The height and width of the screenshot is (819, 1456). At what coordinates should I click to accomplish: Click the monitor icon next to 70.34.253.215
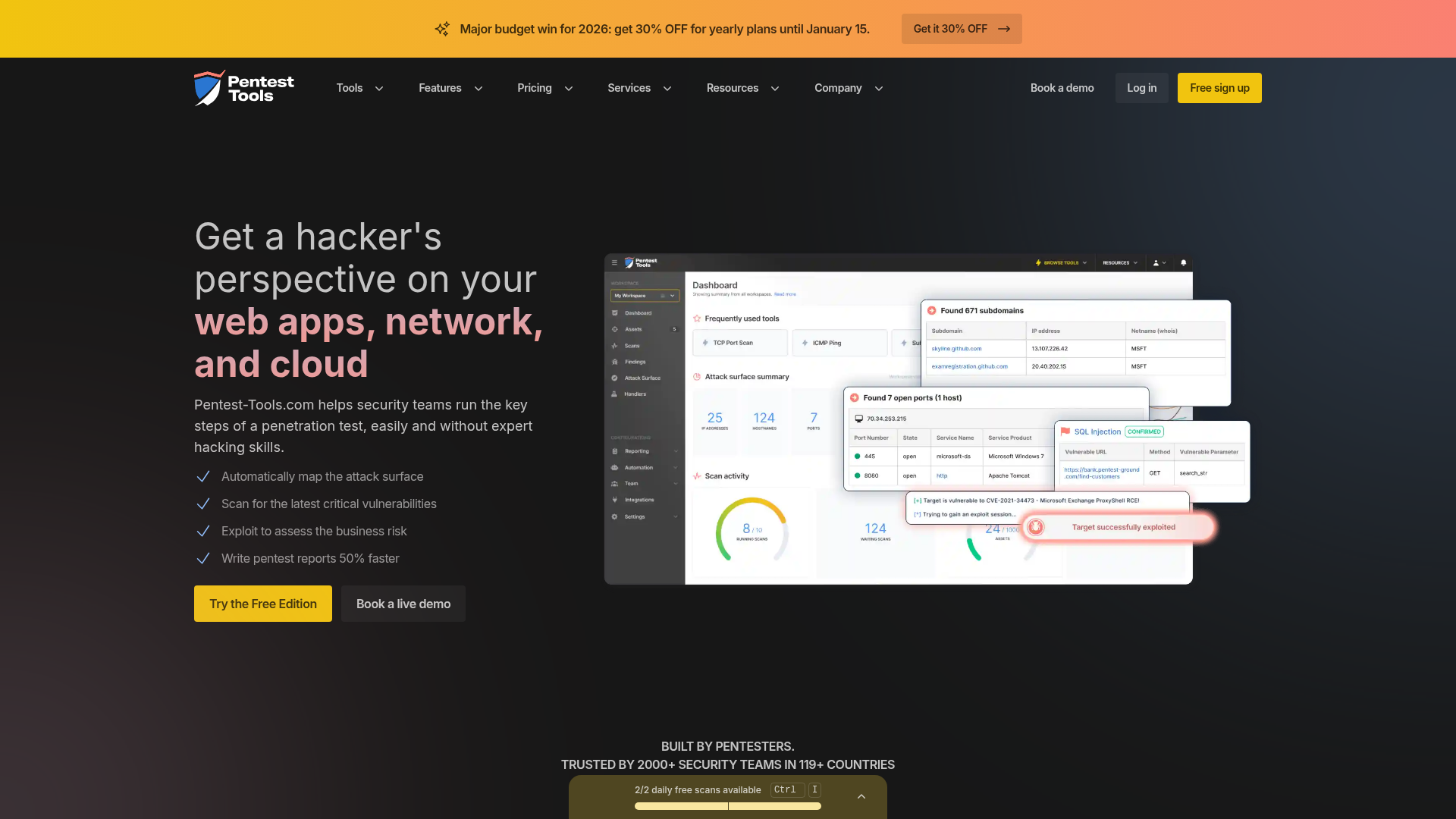pyautogui.click(x=859, y=418)
